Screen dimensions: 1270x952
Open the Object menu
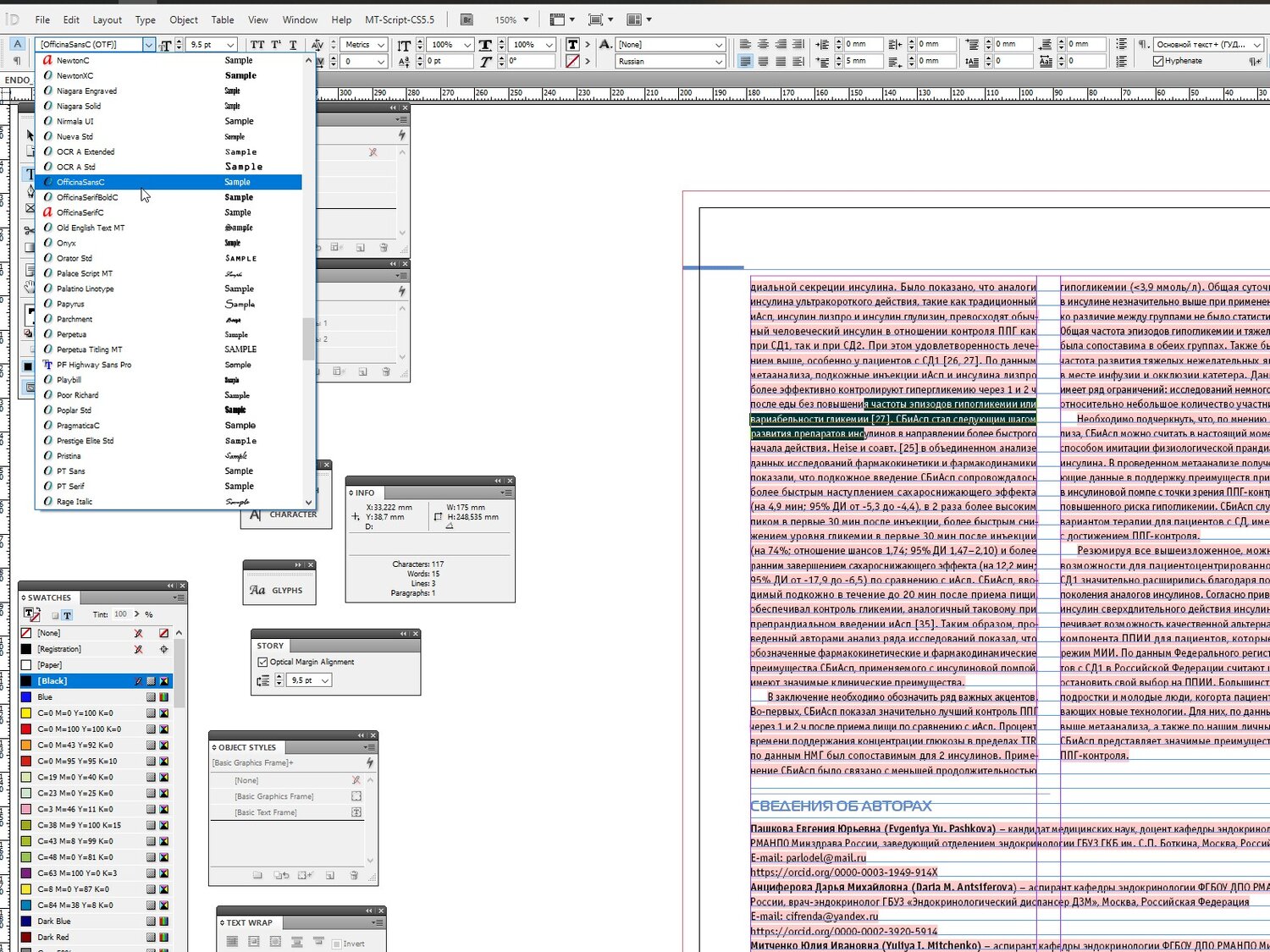point(183,19)
